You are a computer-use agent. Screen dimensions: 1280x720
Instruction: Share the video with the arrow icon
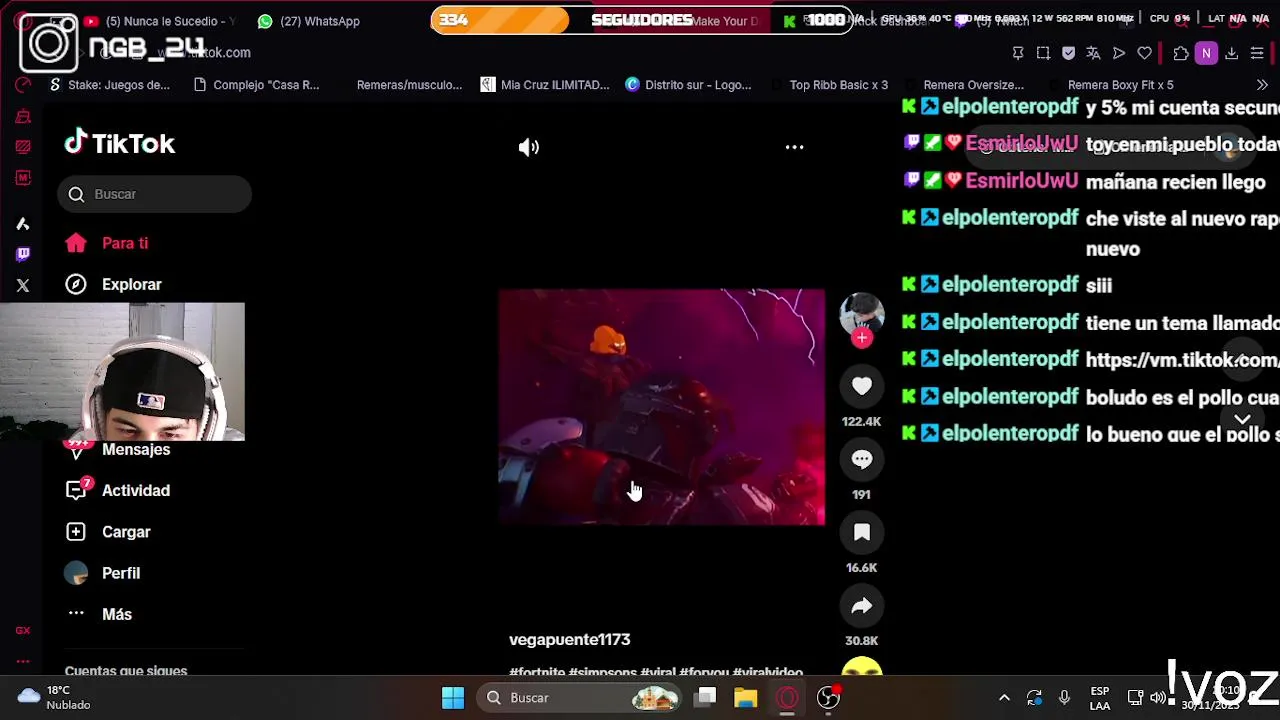click(x=861, y=605)
